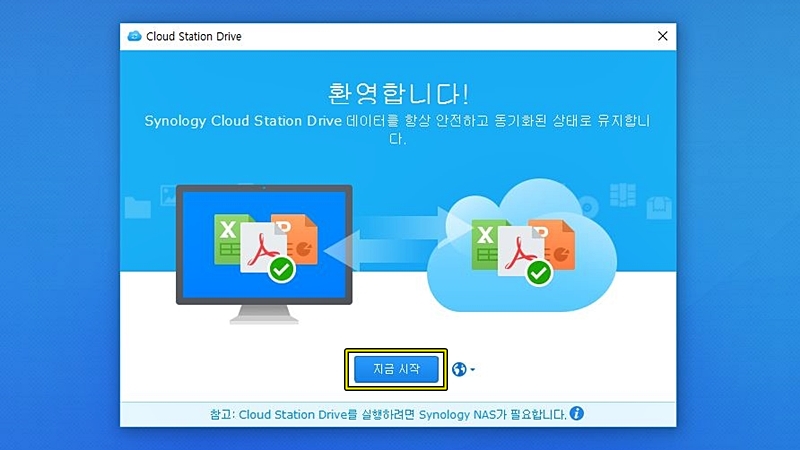Open the globe language dropdown
The width and height of the screenshot is (800, 450).
463,369
